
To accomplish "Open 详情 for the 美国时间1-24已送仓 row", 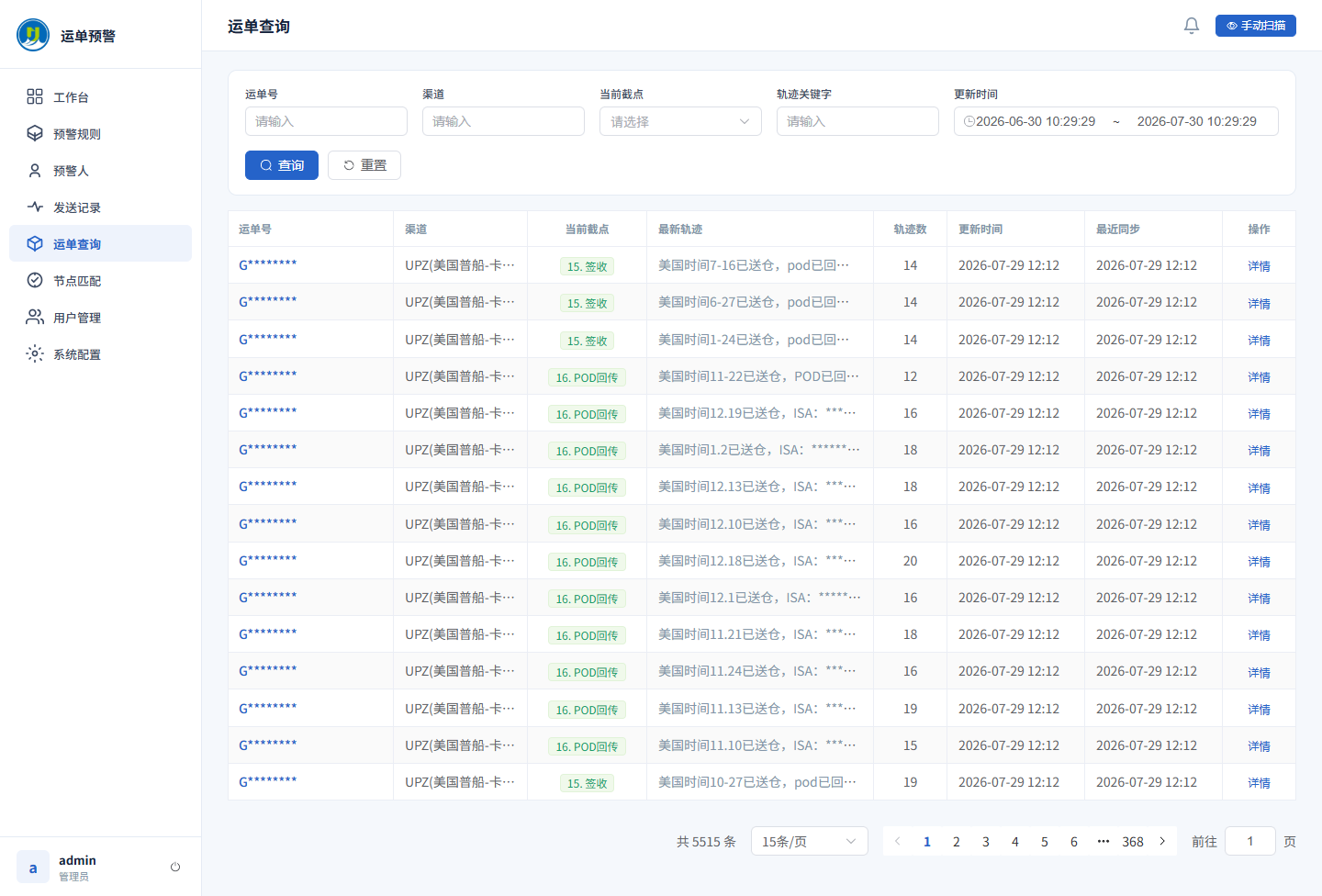I will point(1259,340).
